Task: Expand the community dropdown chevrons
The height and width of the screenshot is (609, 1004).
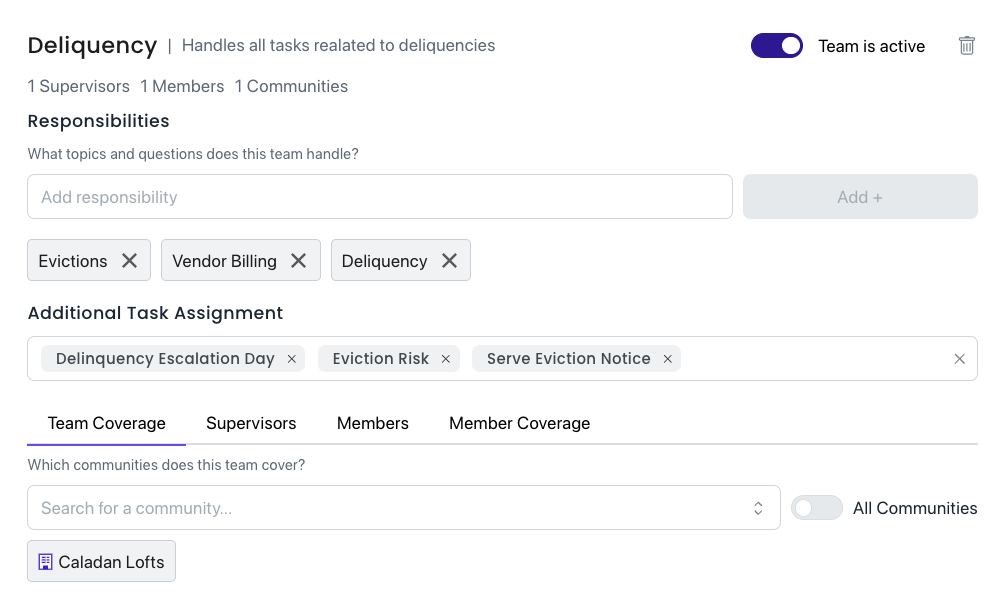Action: click(x=758, y=508)
